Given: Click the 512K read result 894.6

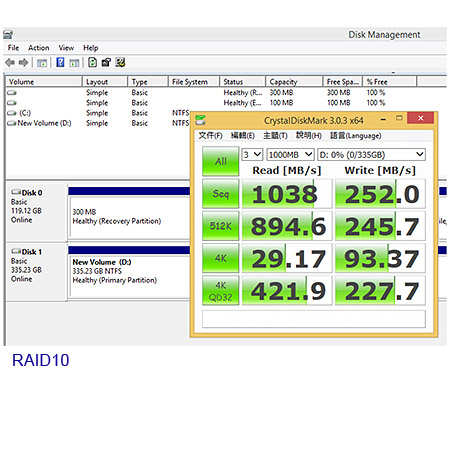Looking at the screenshot, I should pyautogui.click(x=287, y=226).
